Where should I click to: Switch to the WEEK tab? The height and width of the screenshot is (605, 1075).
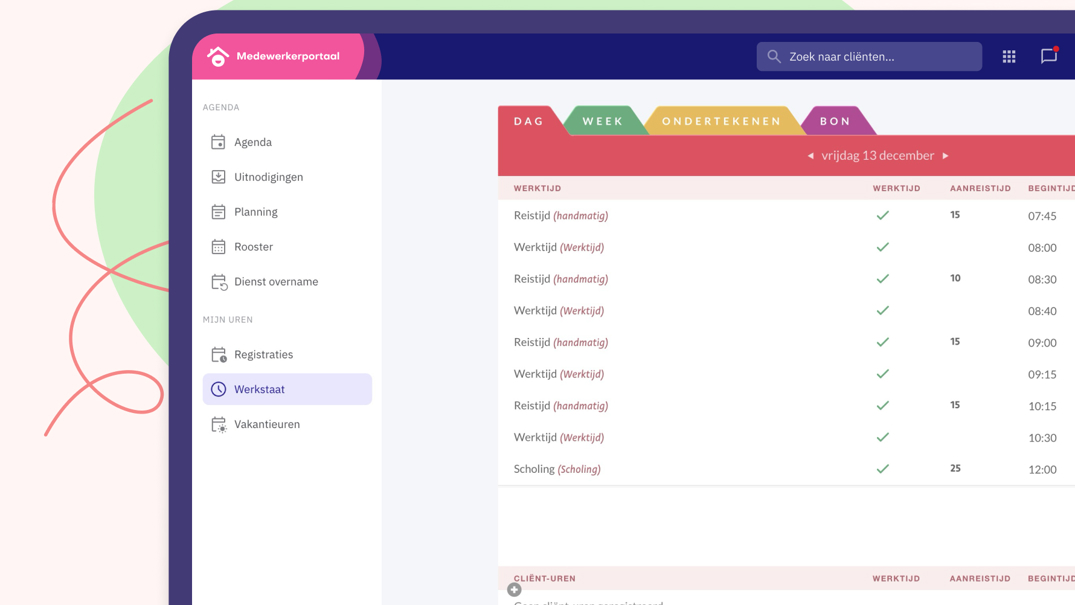(x=603, y=121)
